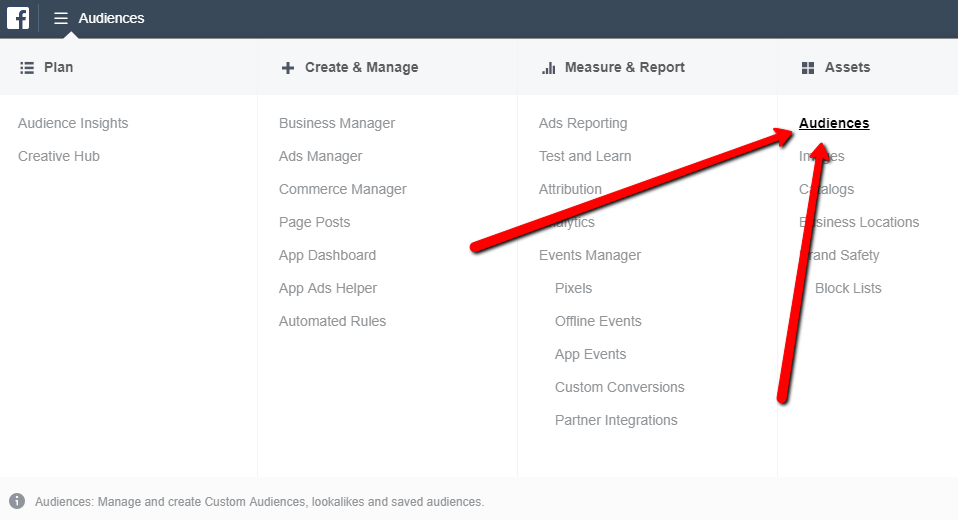The image size is (958, 520).
Task: Select Commerce Manager
Action: coord(342,189)
